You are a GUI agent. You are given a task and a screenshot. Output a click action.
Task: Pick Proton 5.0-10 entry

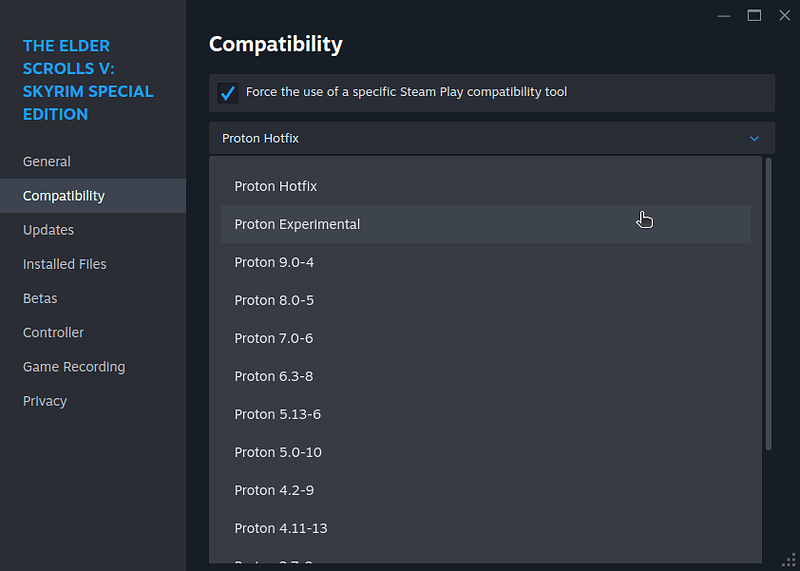tap(485, 452)
